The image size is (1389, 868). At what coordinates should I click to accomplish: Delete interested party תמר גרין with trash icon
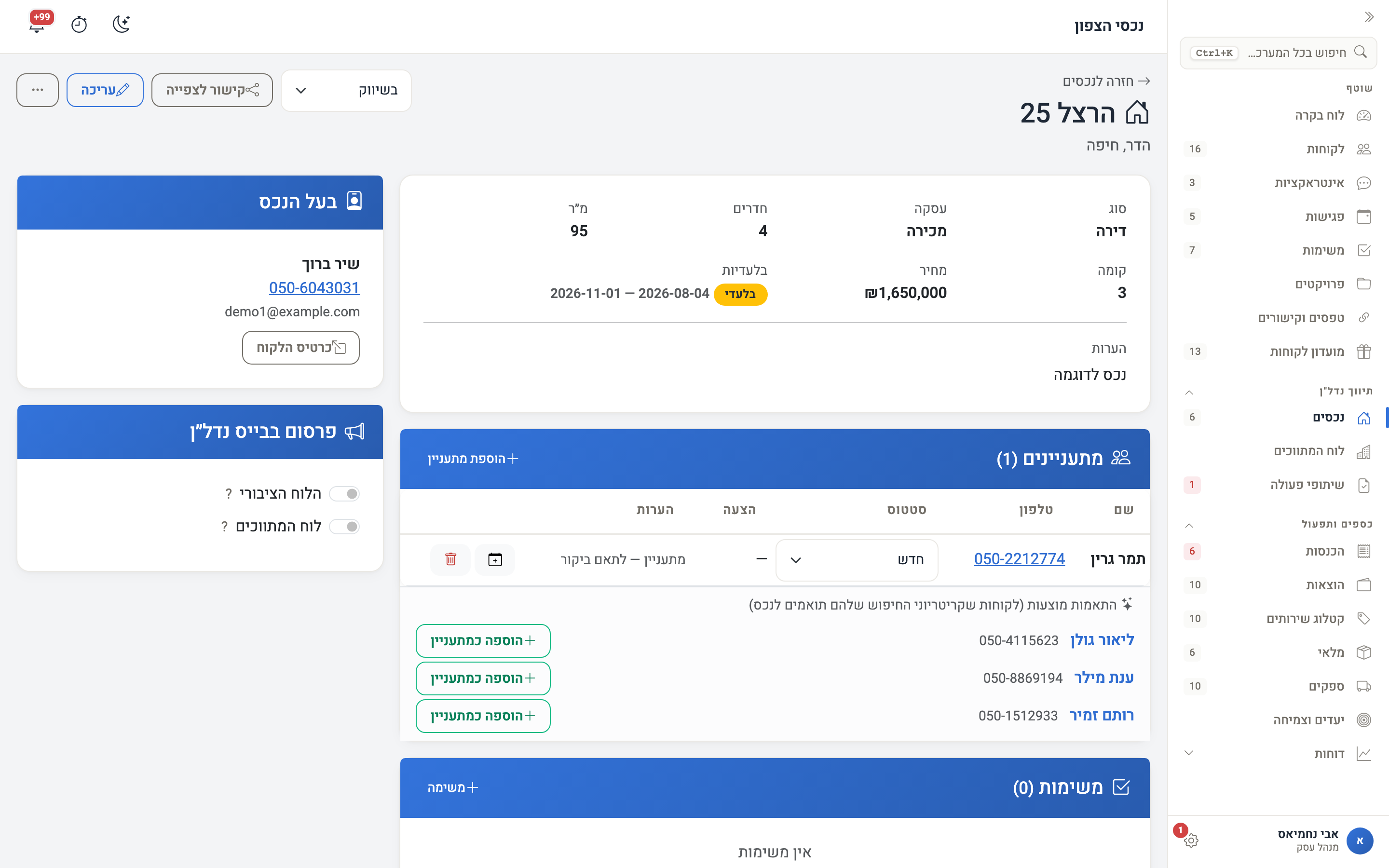coord(450,559)
